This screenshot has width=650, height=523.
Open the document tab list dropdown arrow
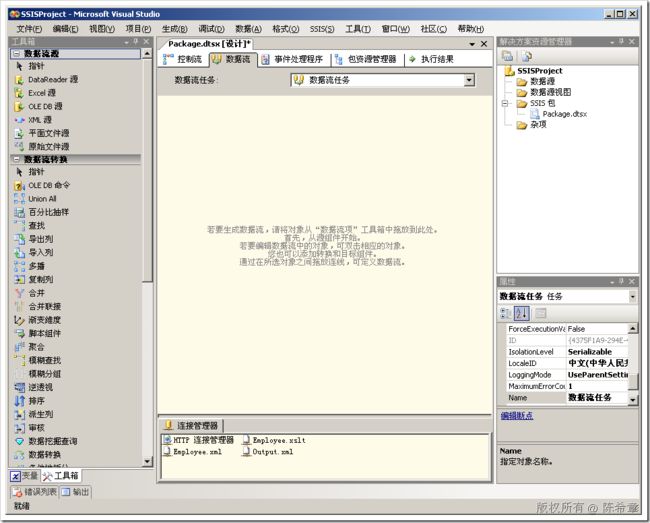(472, 44)
